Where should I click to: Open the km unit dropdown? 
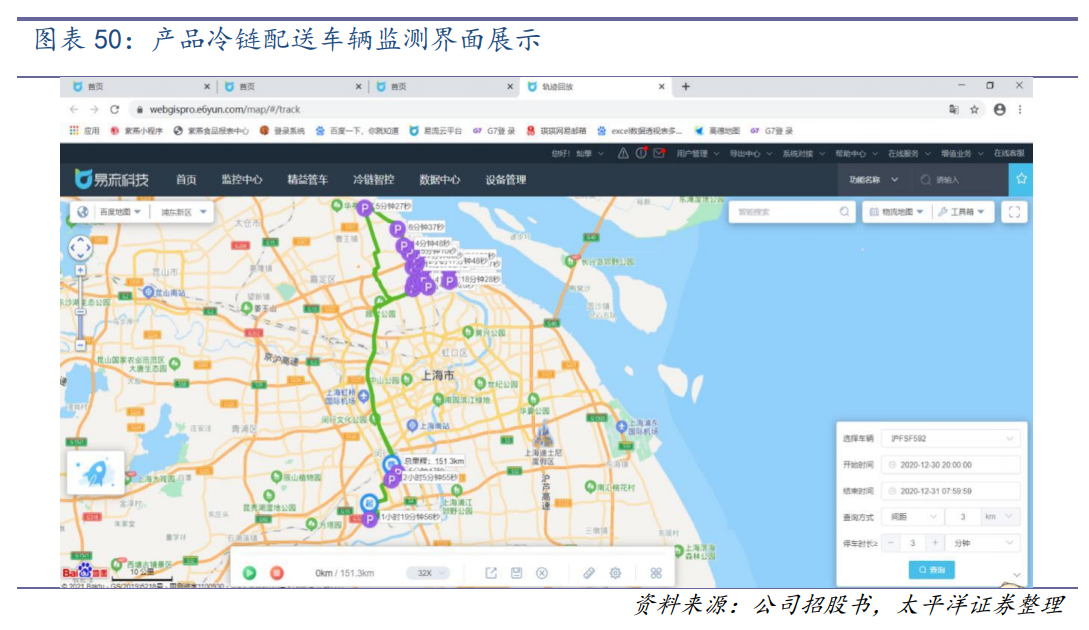pos(999,517)
